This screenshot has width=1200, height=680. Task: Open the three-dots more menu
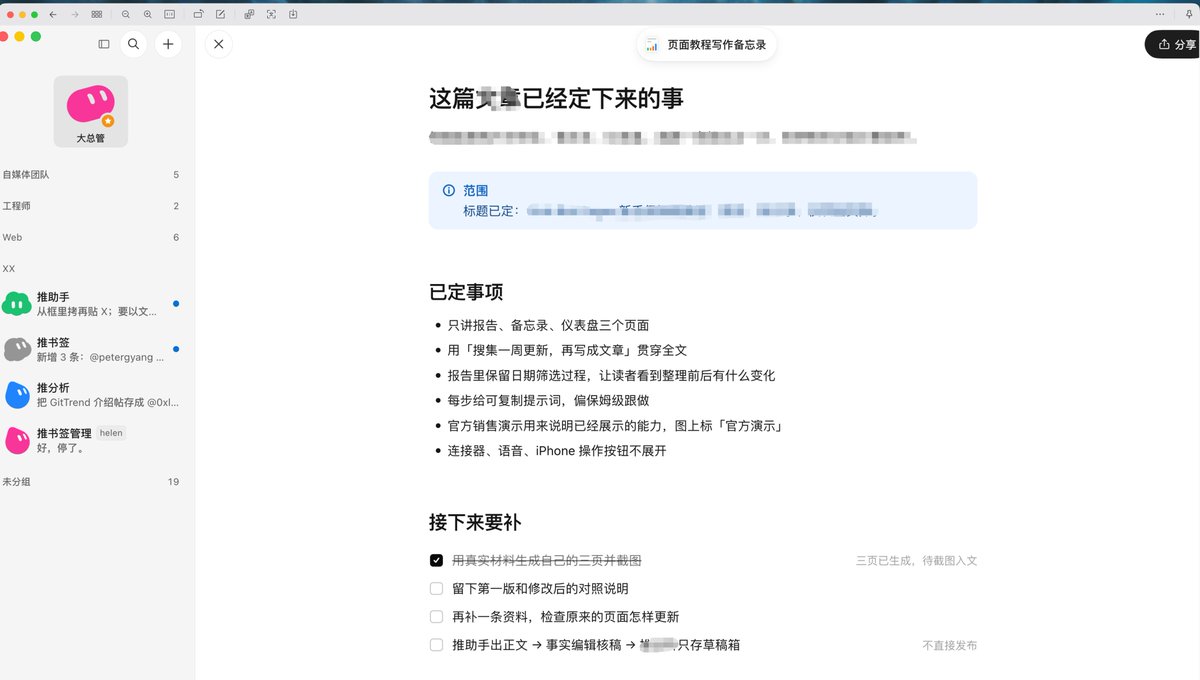[1160, 15]
